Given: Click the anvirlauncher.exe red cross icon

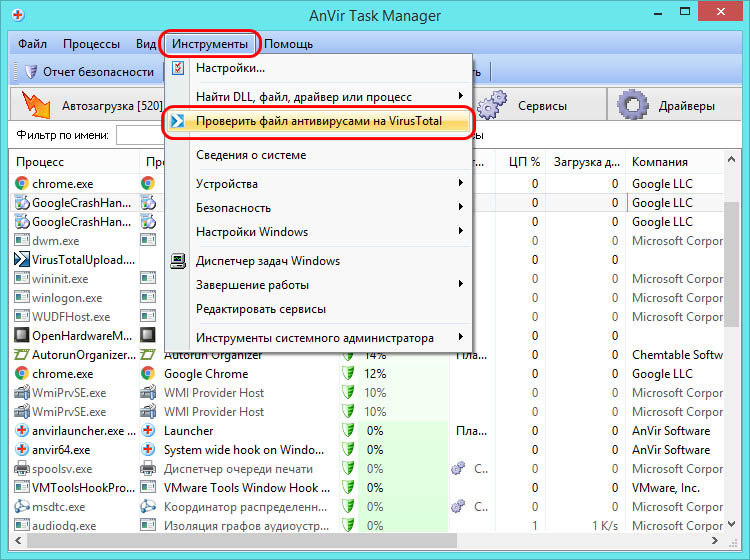Looking at the screenshot, I should click(22, 430).
